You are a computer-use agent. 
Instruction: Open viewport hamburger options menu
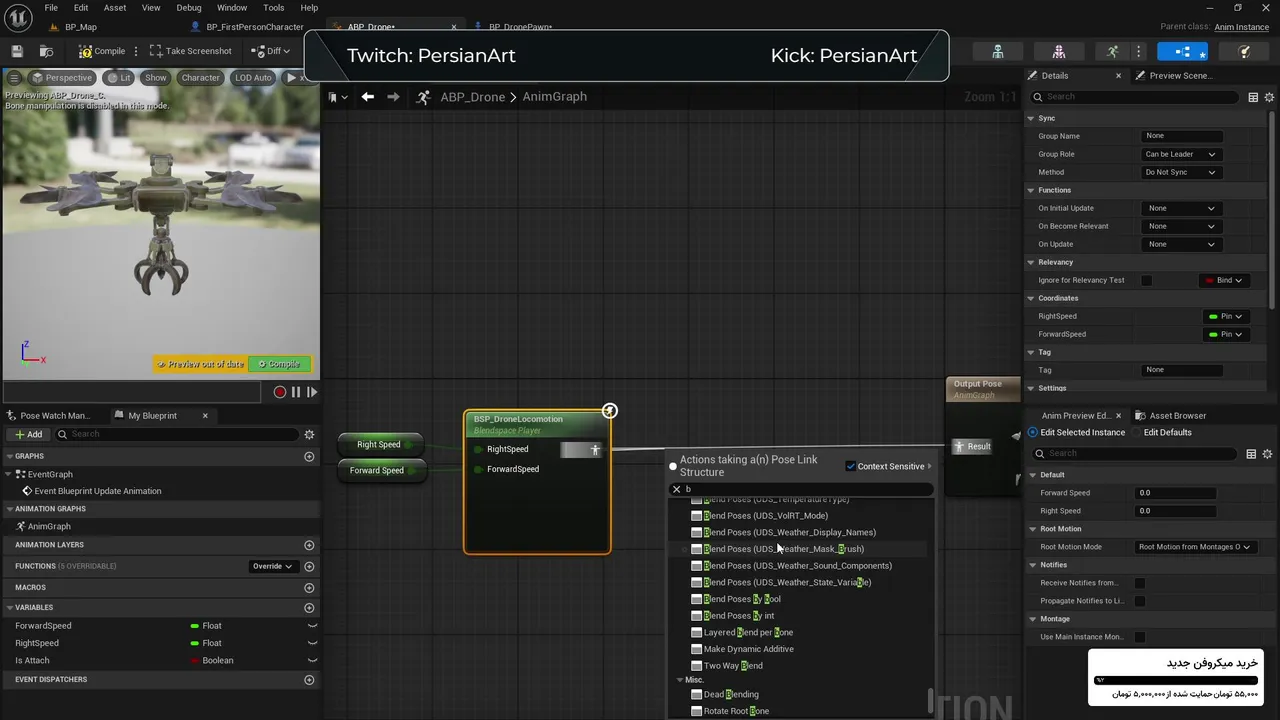(x=14, y=77)
